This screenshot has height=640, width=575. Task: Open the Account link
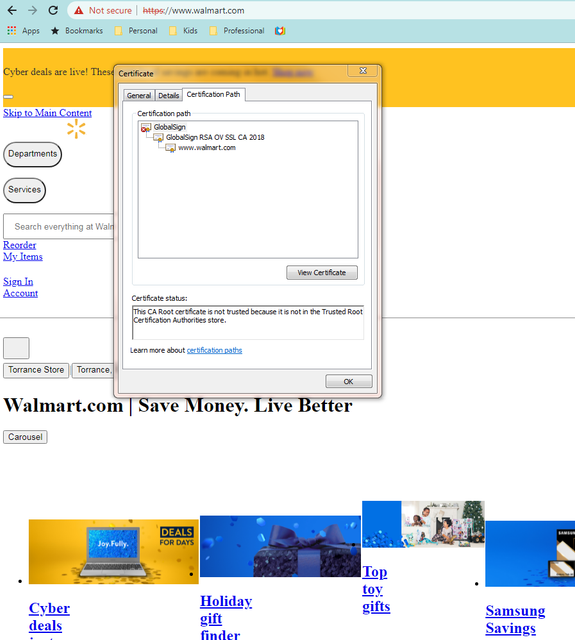pos(20,293)
